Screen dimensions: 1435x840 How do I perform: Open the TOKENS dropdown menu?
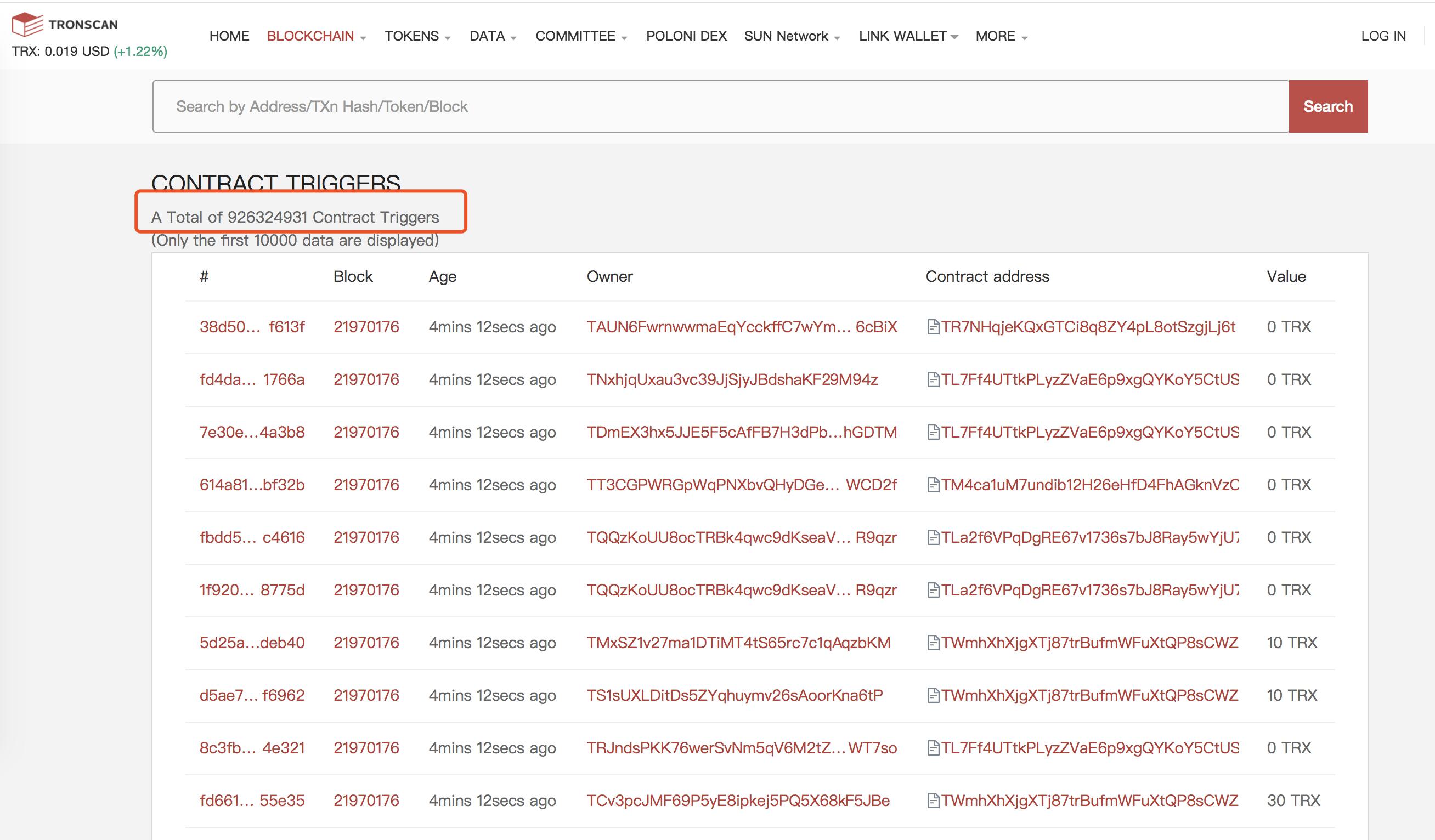click(417, 36)
